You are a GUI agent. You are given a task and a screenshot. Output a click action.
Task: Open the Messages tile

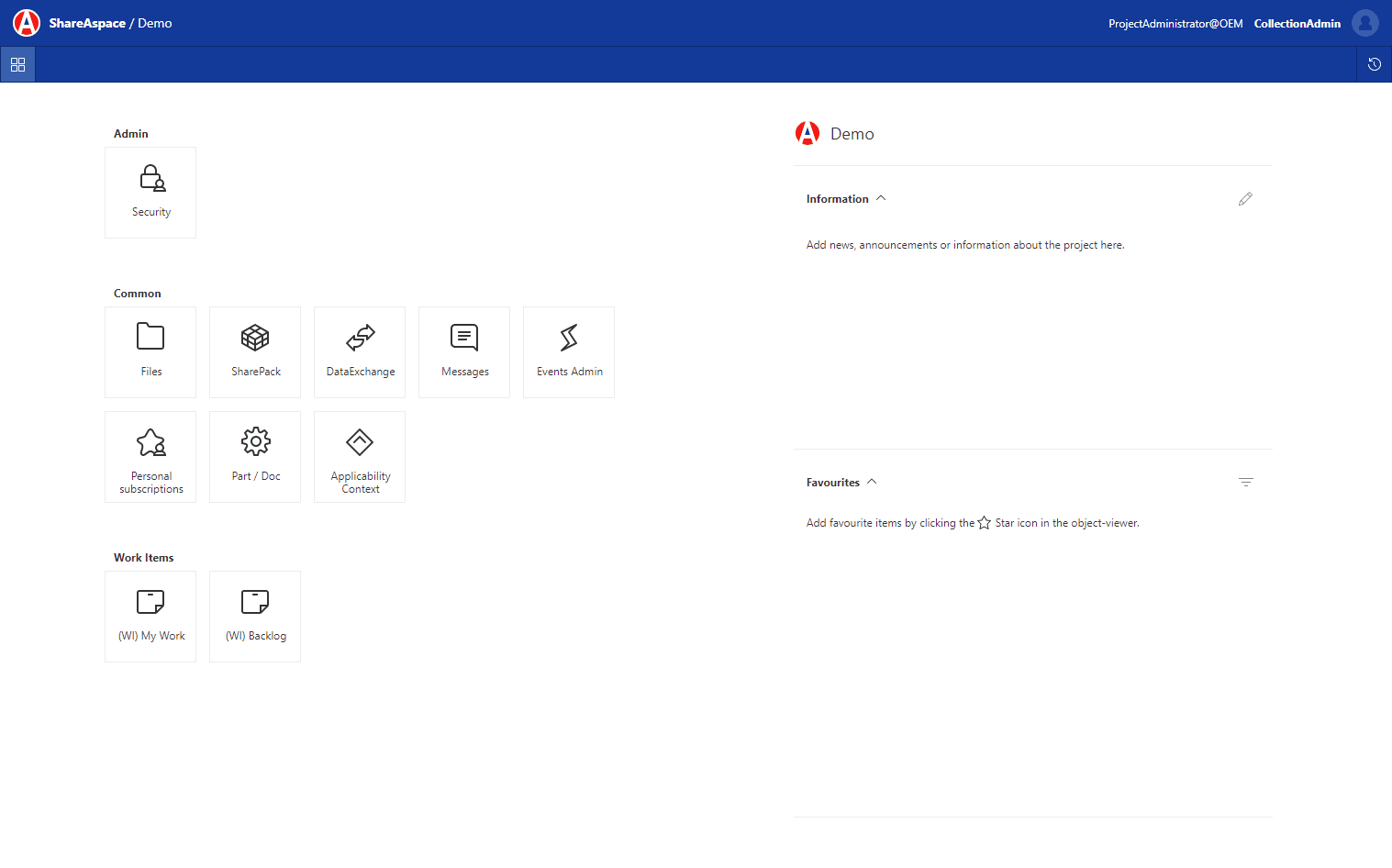(x=463, y=351)
